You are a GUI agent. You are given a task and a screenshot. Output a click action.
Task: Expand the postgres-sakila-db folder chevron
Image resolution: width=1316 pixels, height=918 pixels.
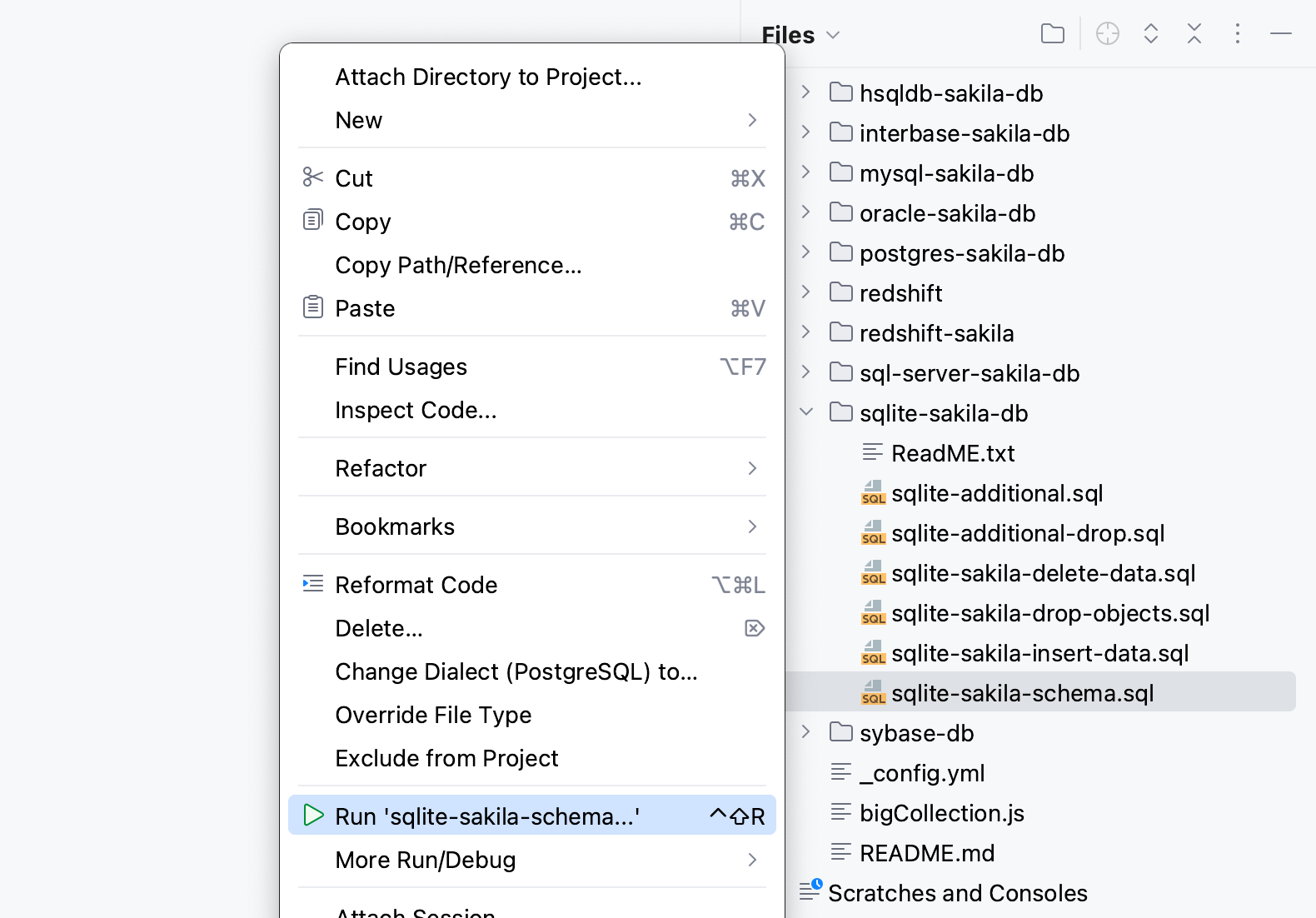[805, 252]
